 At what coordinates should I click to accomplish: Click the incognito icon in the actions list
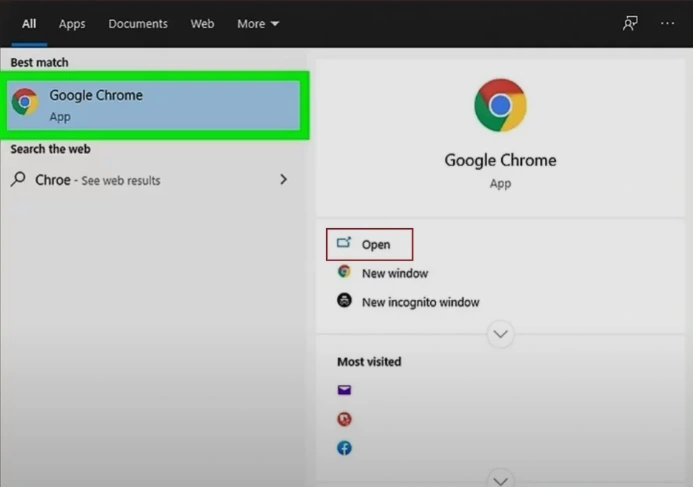click(x=344, y=300)
